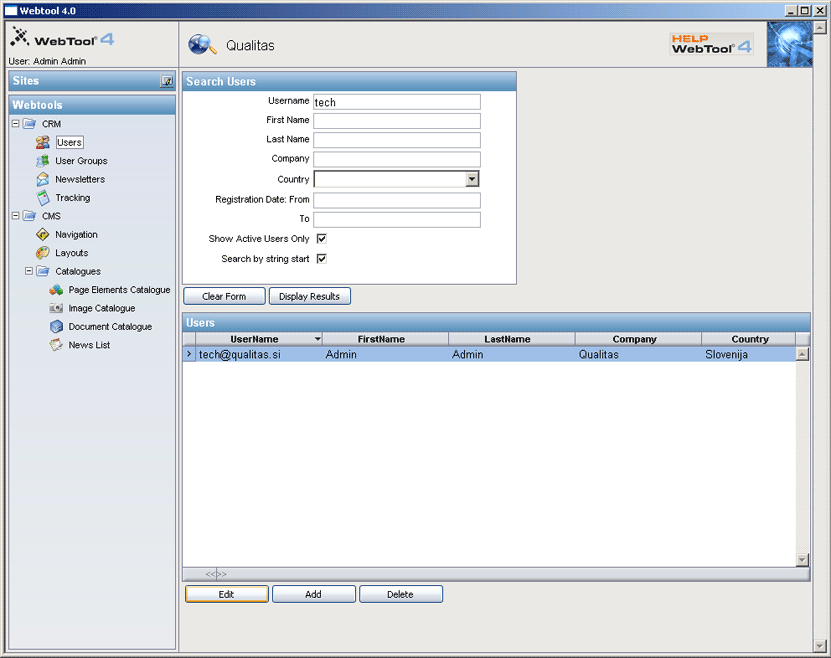Open the Layouts palette icon
Viewport: 831px width, 658px height.
[43, 253]
